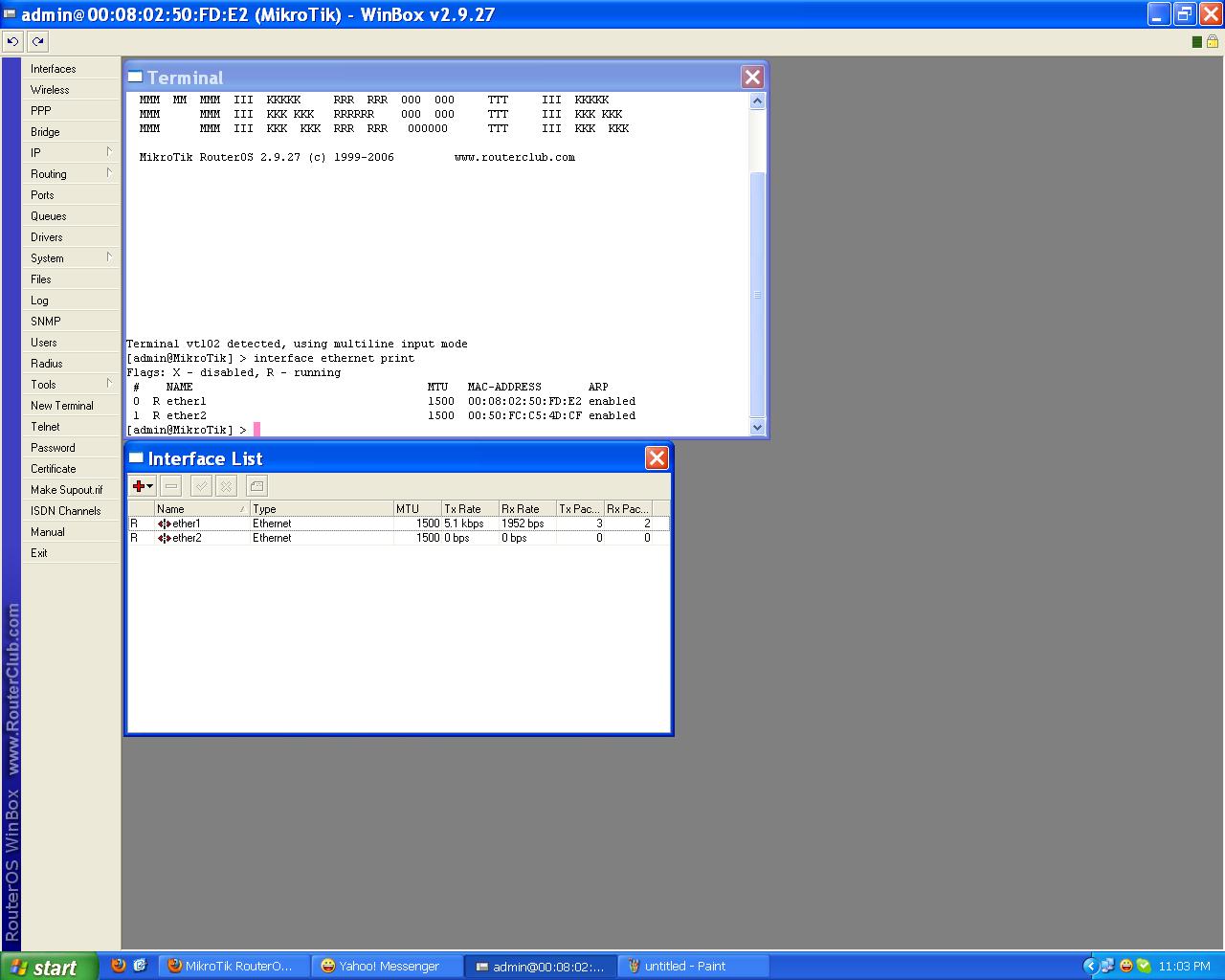Click the ether2 interface icon
Viewport: 1225px width, 980px height.
[165, 538]
